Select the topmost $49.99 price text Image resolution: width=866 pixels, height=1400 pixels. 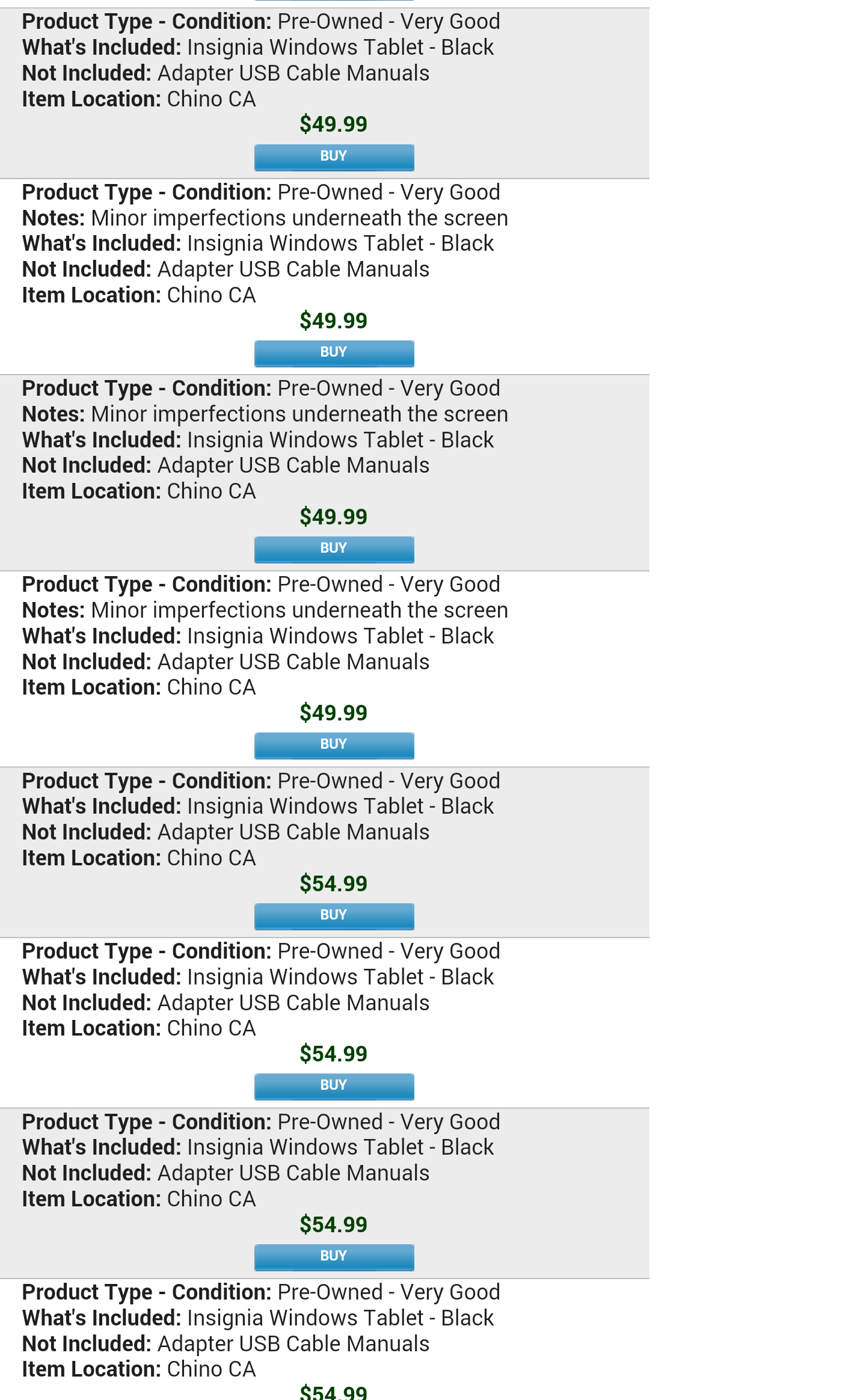pos(334,124)
